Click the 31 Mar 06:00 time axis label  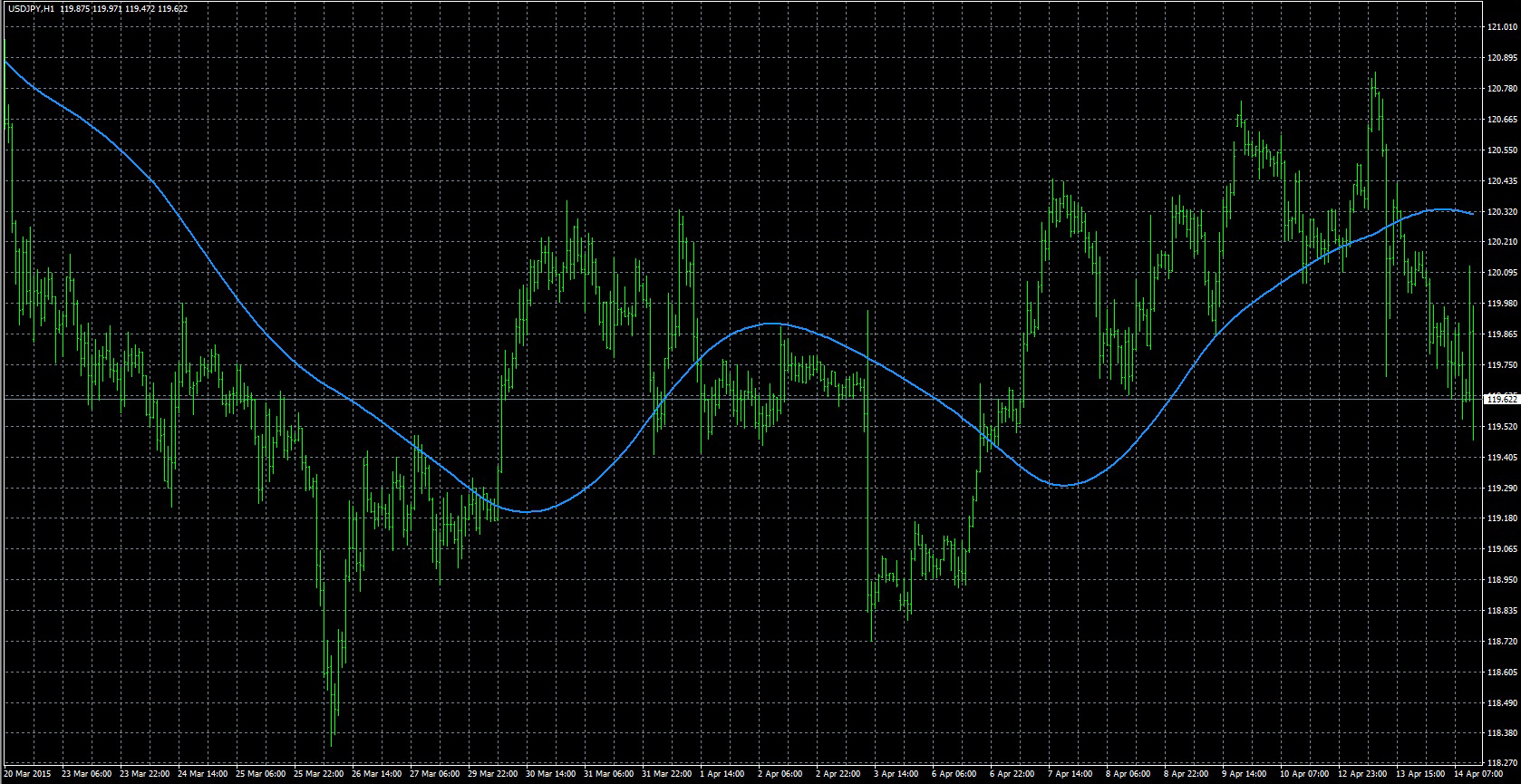point(609,776)
